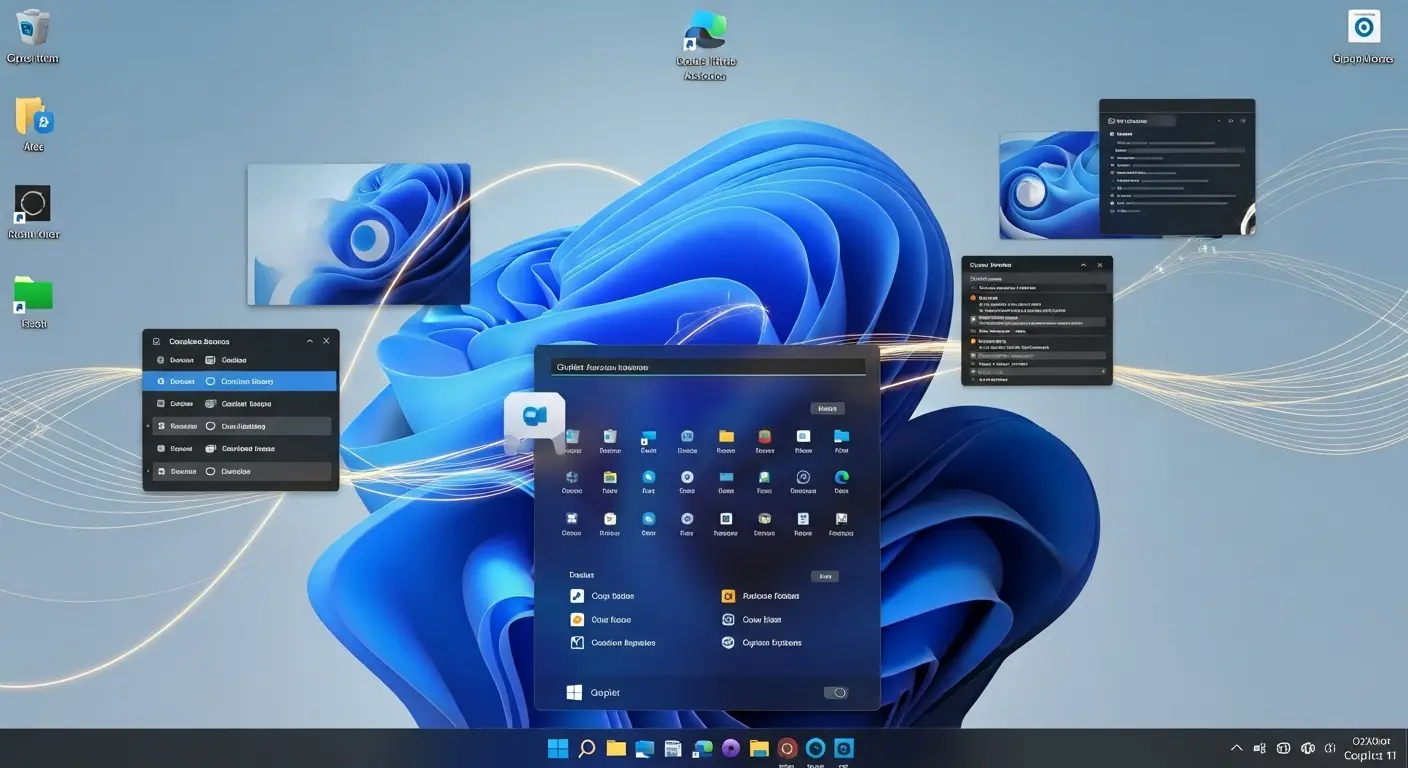Screen dimensions: 1408x768
Task: Click the search field at the top of the Start menu
Action: coord(709,367)
